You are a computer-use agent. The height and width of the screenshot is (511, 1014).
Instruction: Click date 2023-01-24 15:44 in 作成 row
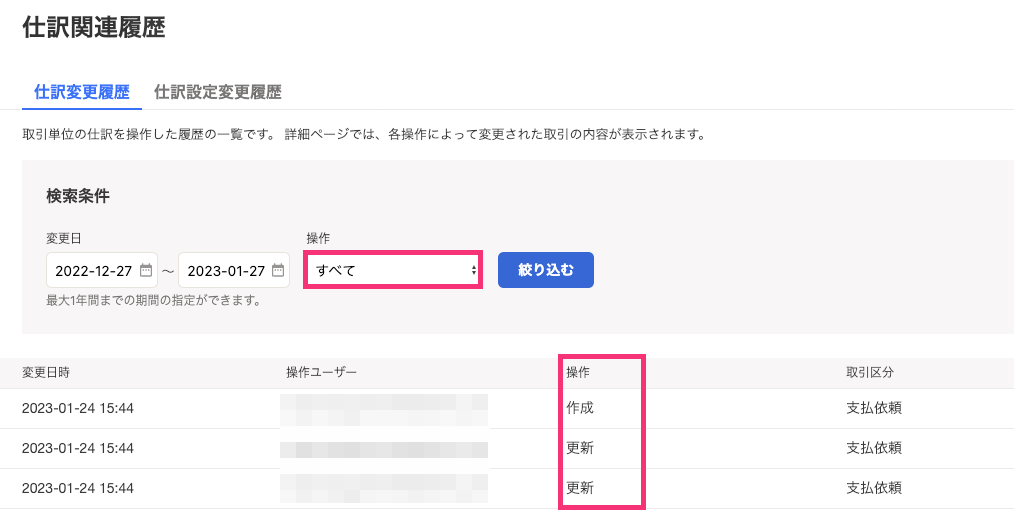point(78,409)
